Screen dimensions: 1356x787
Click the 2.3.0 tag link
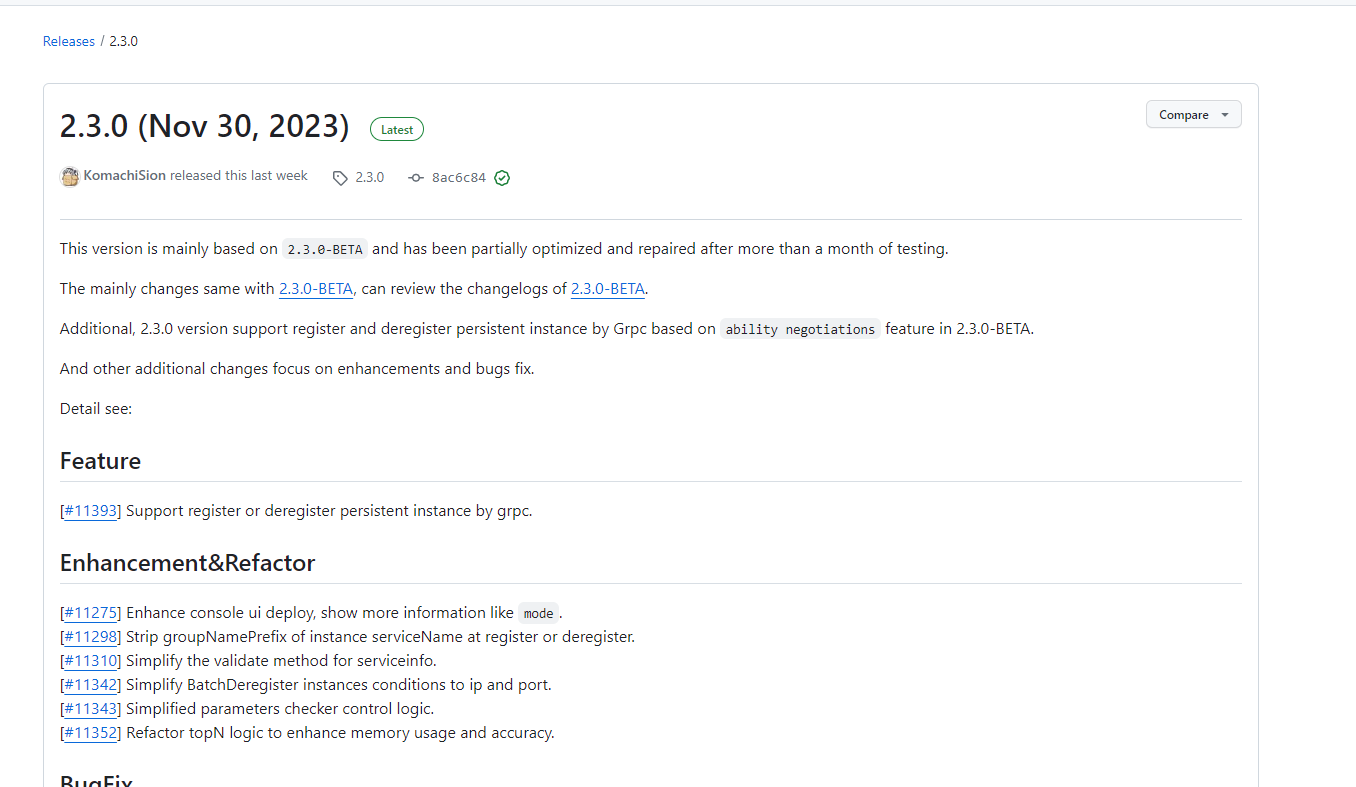(x=369, y=177)
